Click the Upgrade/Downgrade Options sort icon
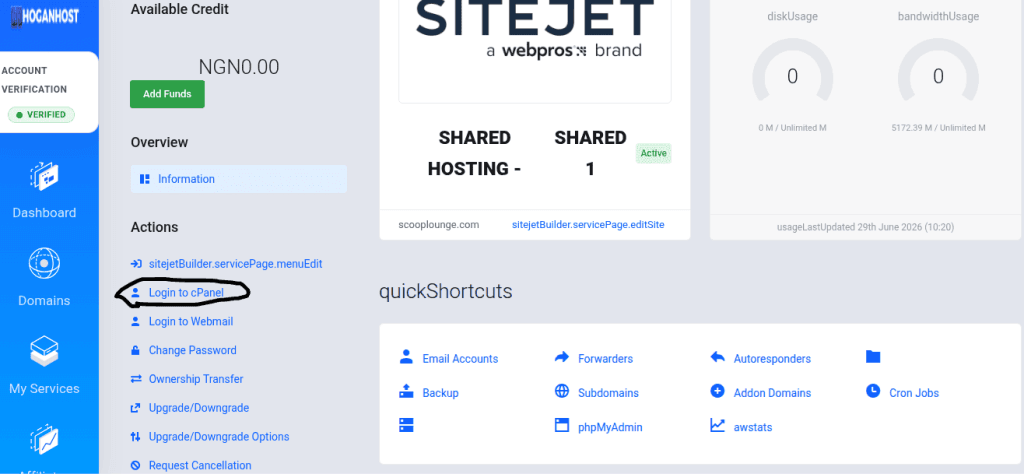The width and height of the screenshot is (1024, 474). [136, 436]
